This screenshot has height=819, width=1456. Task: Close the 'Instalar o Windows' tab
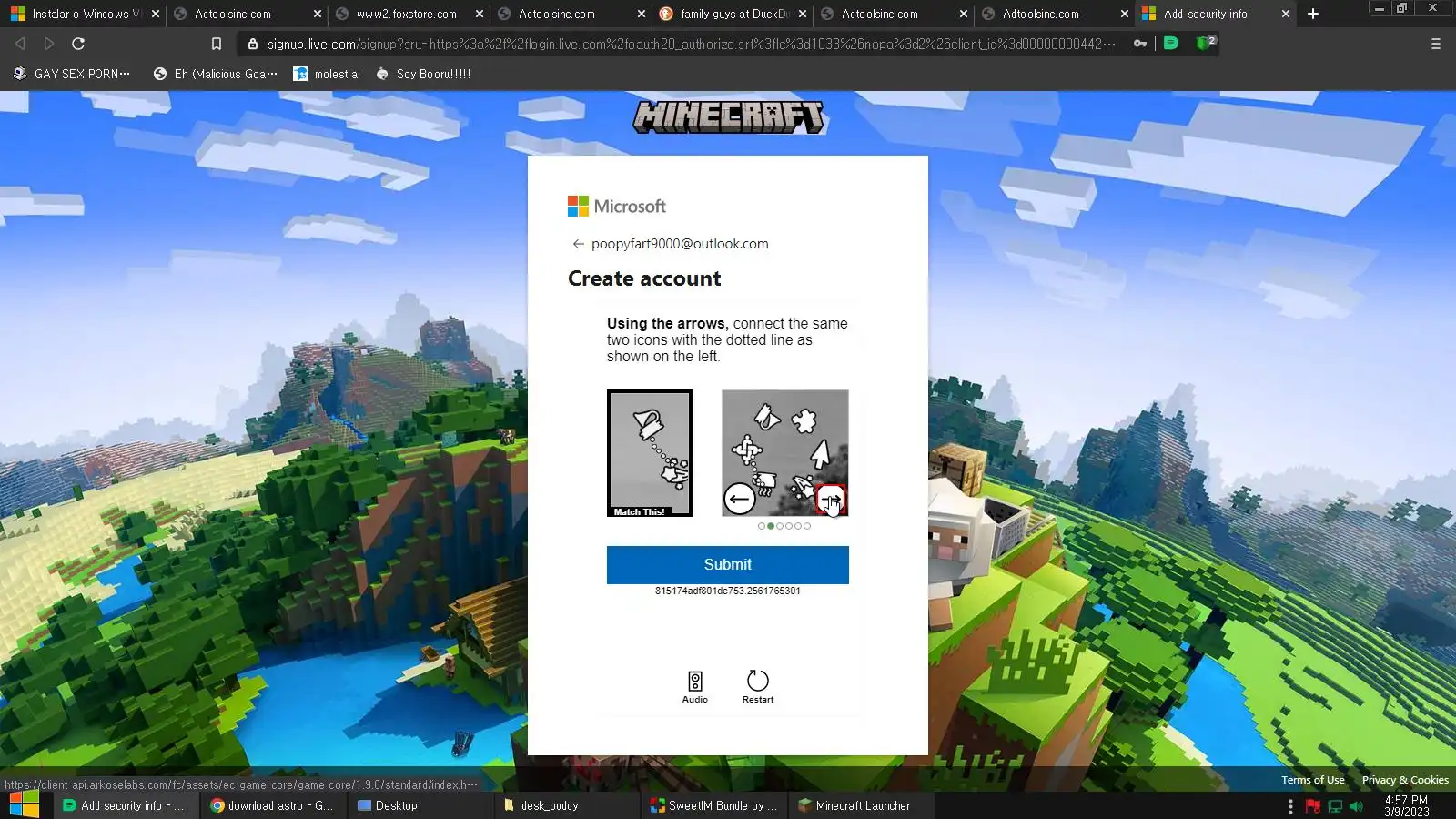click(156, 14)
